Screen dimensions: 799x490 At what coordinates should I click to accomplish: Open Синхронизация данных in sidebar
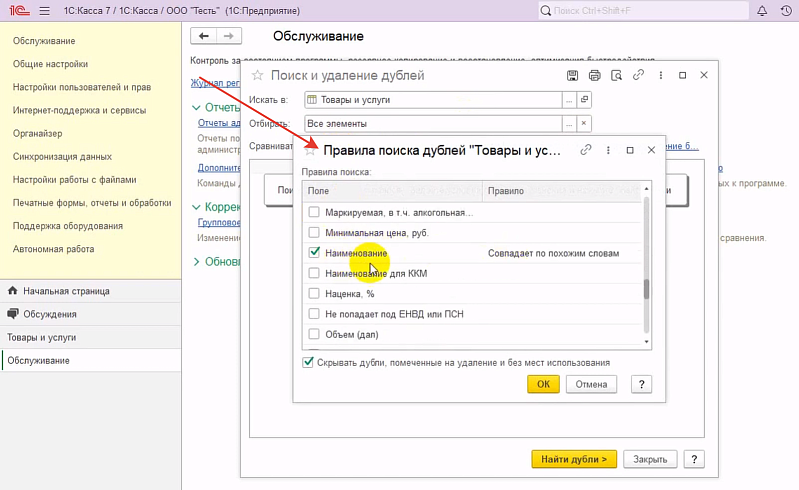(62, 157)
